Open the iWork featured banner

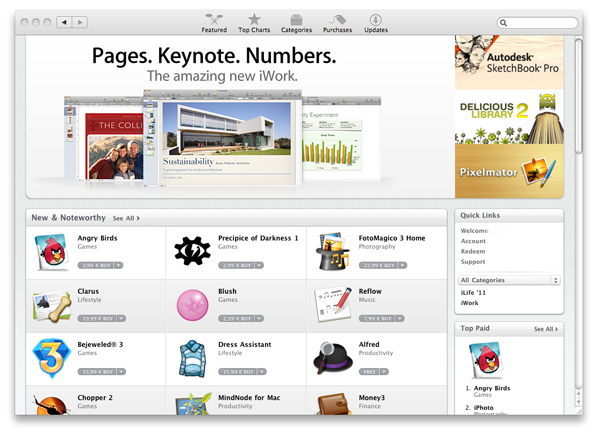click(x=240, y=117)
